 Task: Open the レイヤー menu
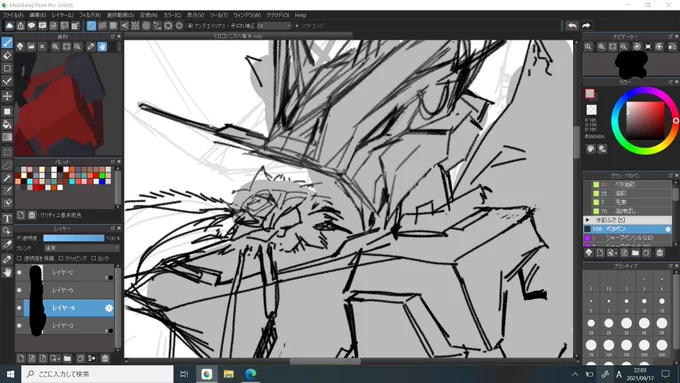(62, 15)
